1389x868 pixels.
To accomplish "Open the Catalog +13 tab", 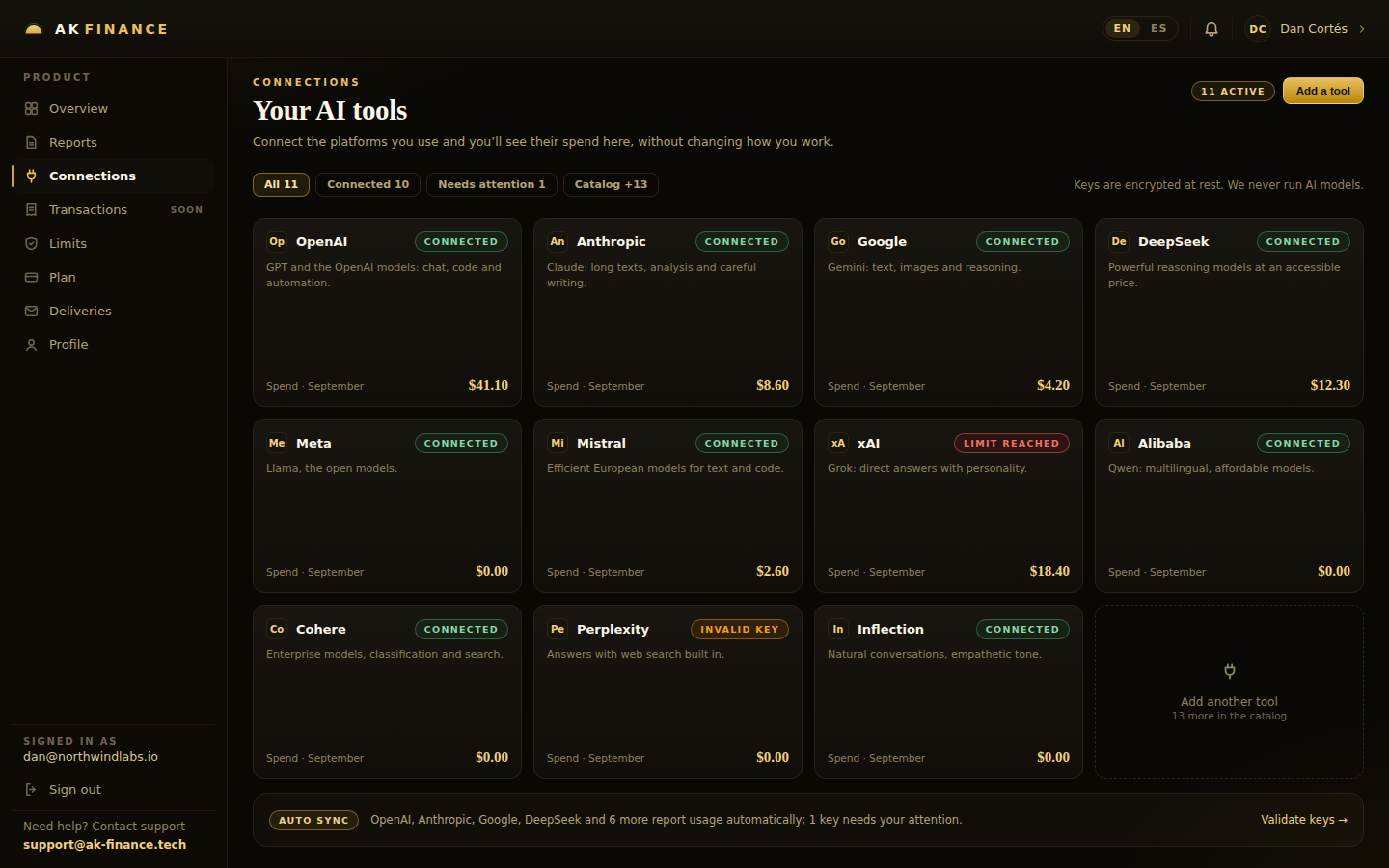I will (611, 185).
